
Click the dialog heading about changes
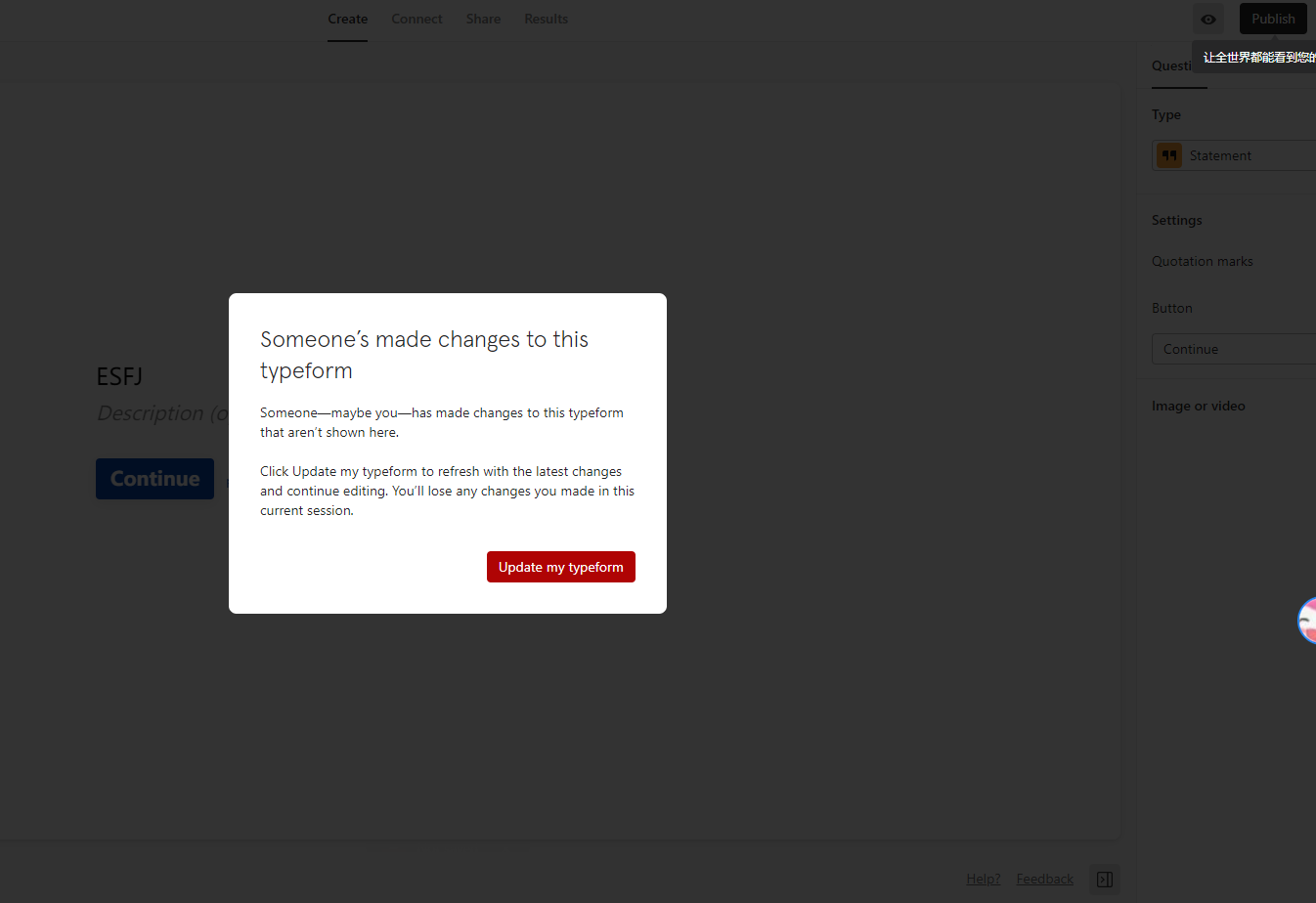[424, 355]
